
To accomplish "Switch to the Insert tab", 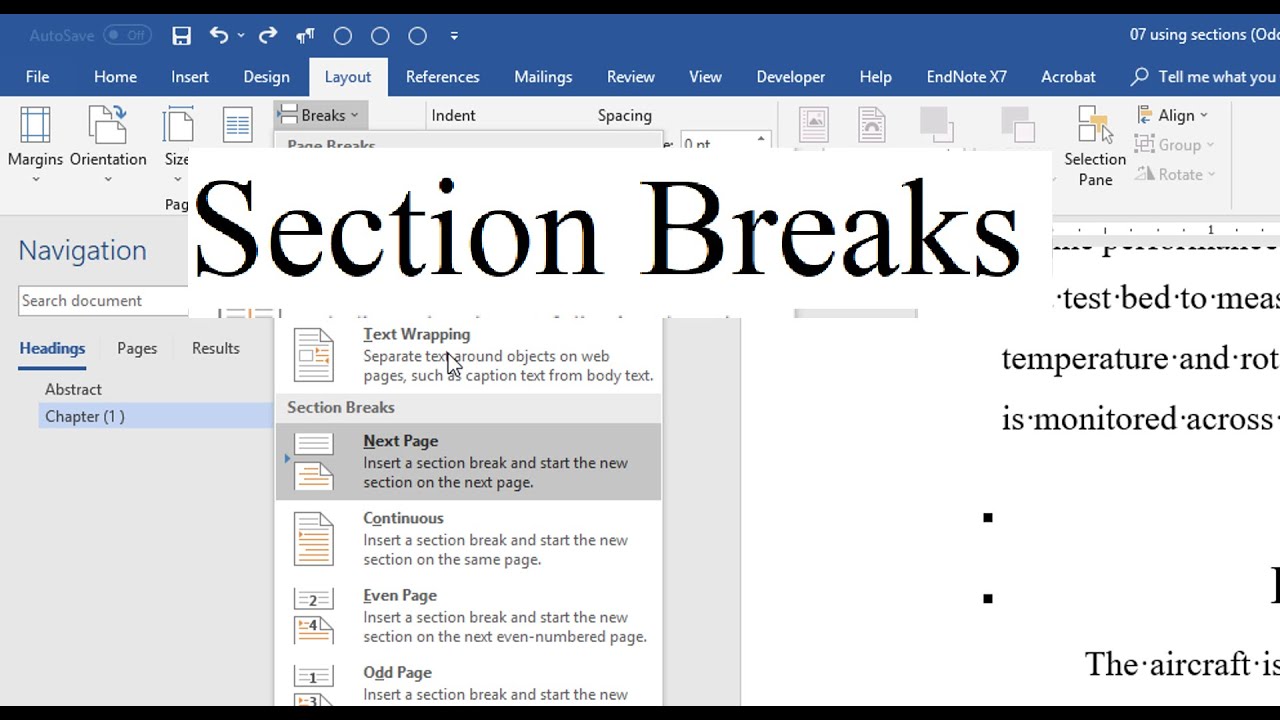I will point(190,77).
